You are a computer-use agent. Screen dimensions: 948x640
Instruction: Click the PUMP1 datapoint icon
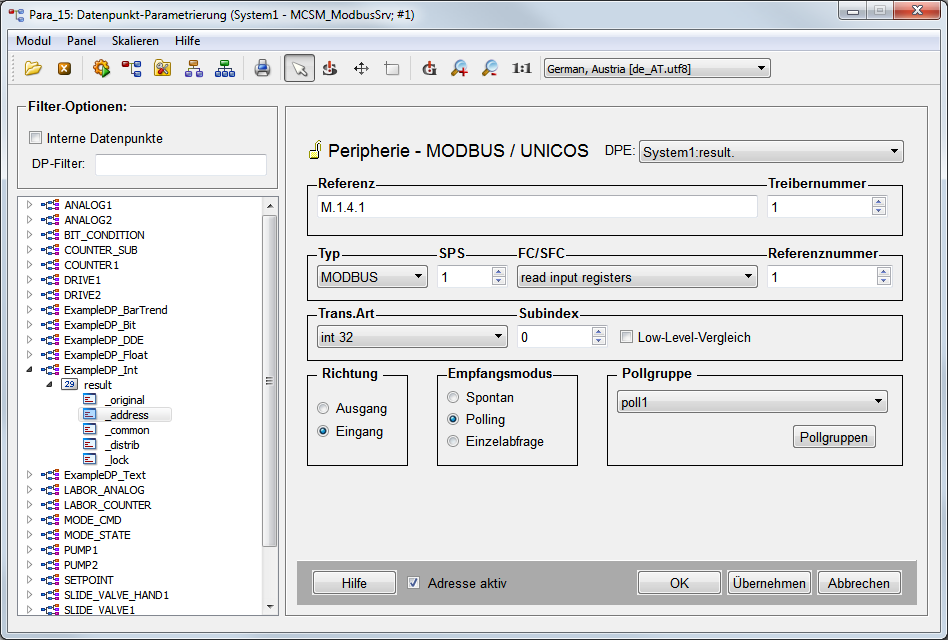pyautogui.click(x=51, y=550)
